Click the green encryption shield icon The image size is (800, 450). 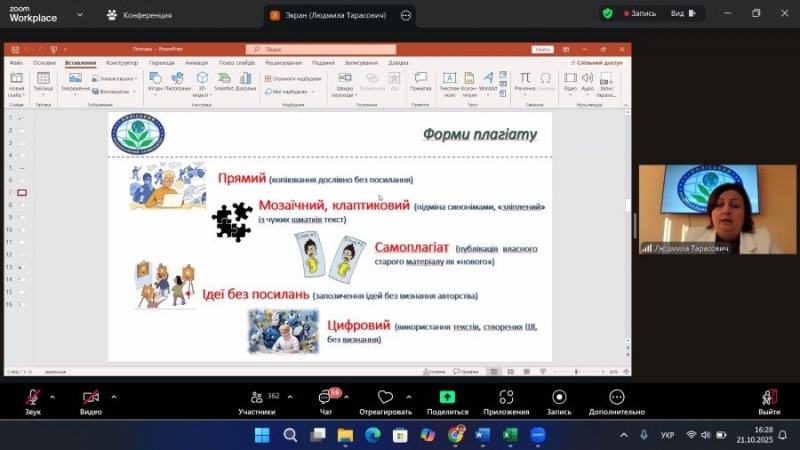coord(607,14)
